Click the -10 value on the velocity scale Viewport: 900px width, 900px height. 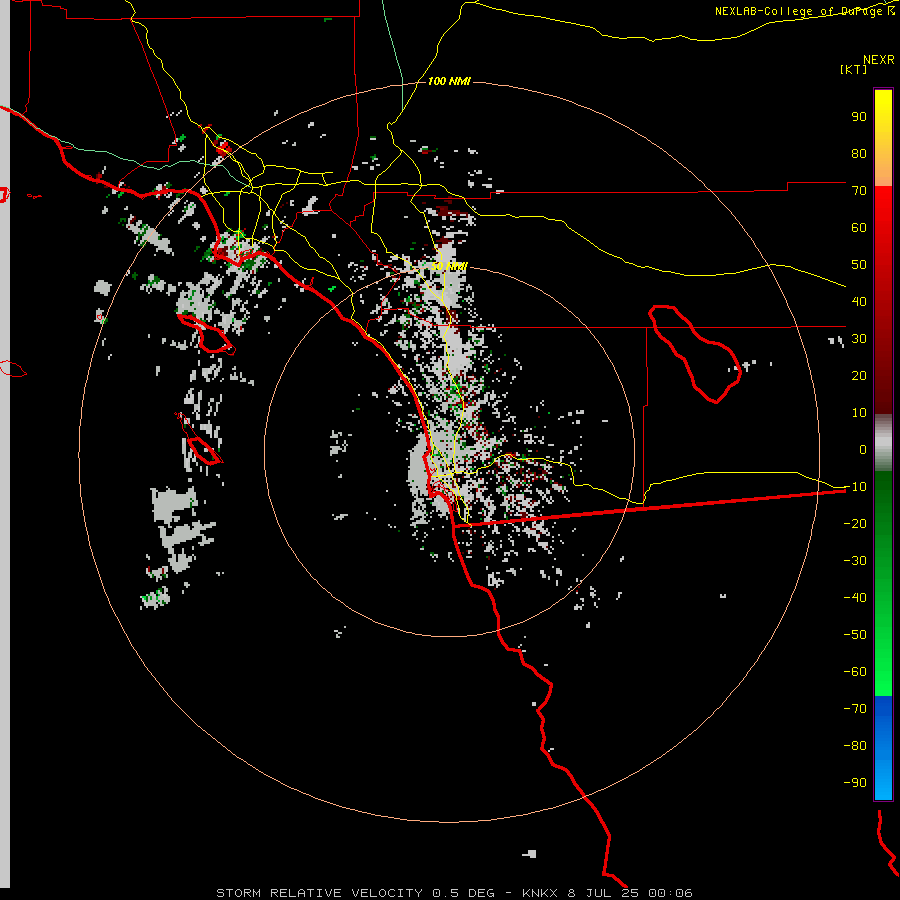pos(855,487)
